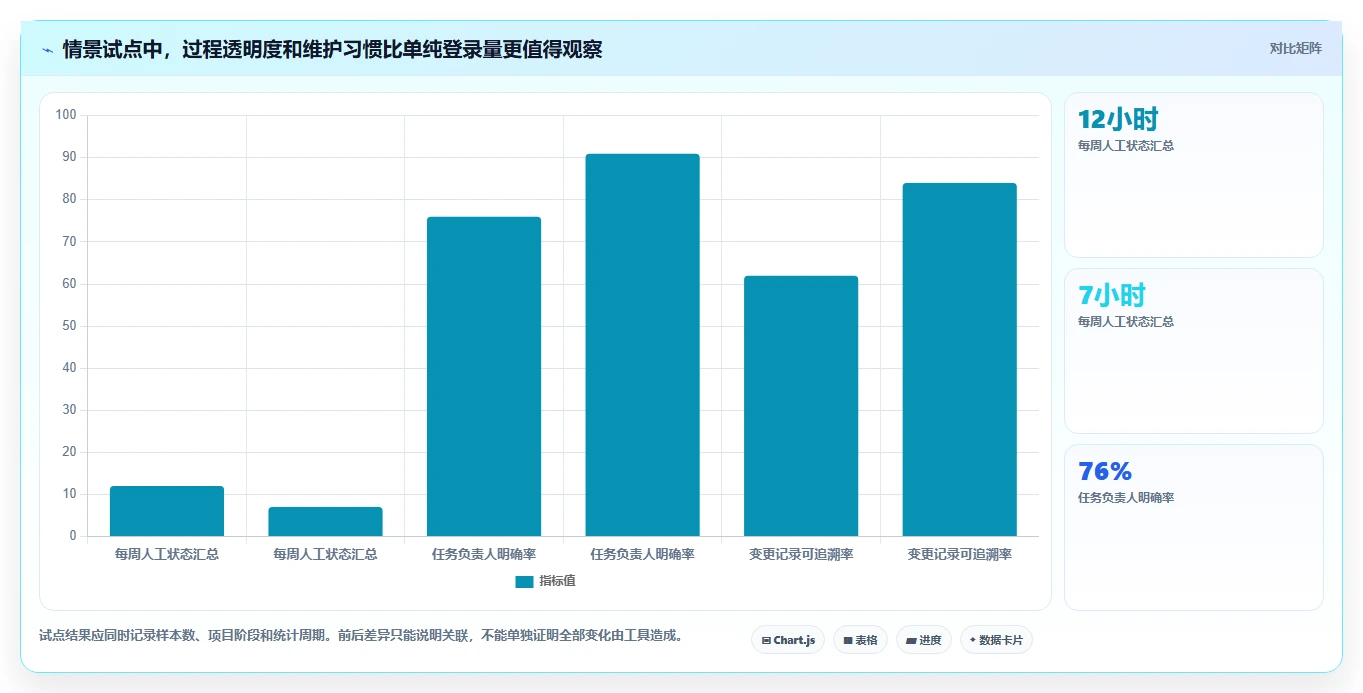The image size is (1363, 693).
Task: Click y-axis tick label 70
Action: (x=70, y=242)
